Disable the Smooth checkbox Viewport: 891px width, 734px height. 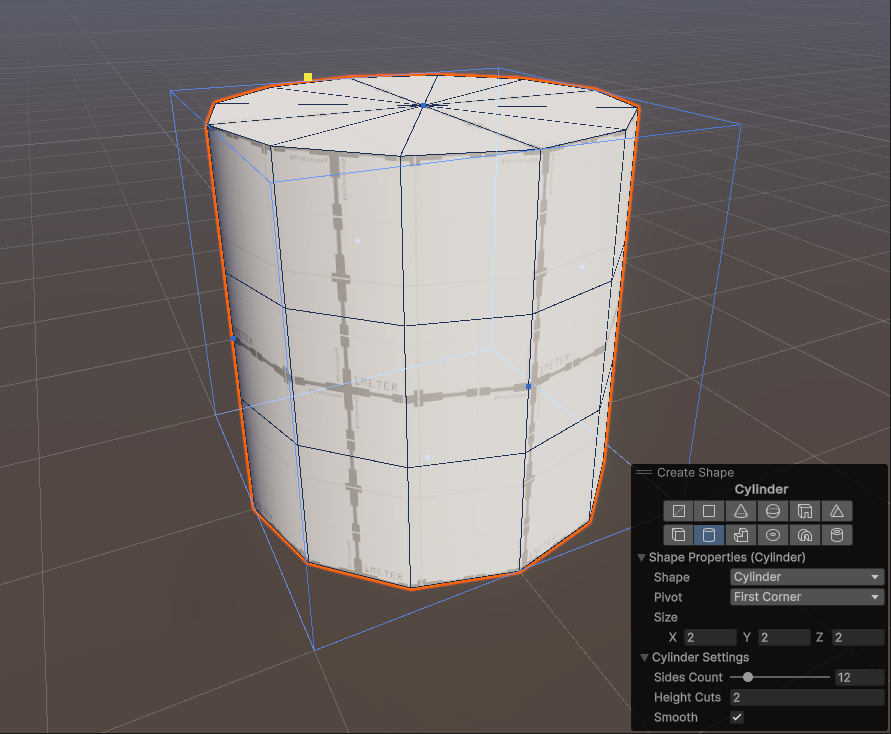click(x=737, y=717)
